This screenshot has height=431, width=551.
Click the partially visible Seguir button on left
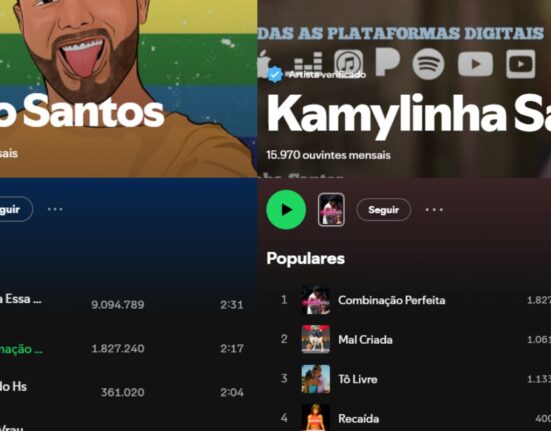click(x=14, y=209)
